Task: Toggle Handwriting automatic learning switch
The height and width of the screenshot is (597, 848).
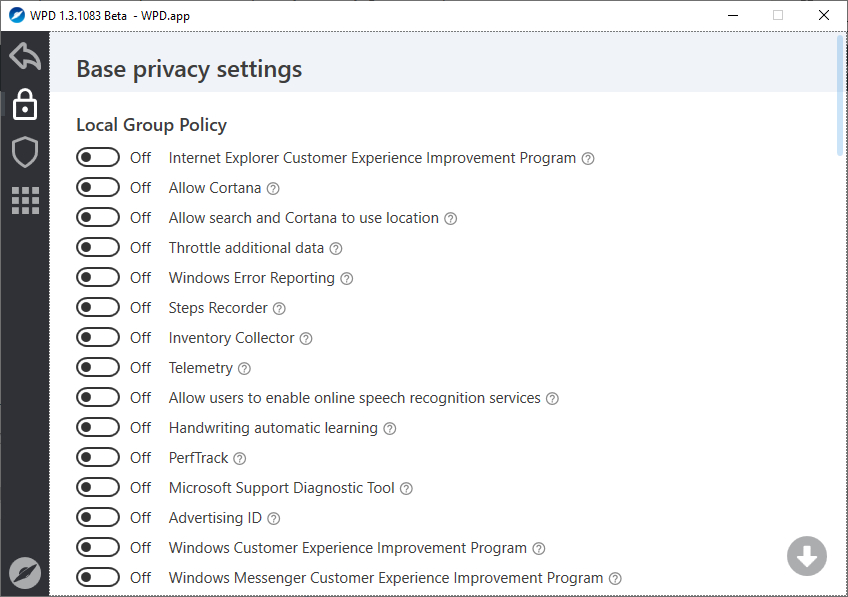Action: pyautogui.click(x=98, y=428)
